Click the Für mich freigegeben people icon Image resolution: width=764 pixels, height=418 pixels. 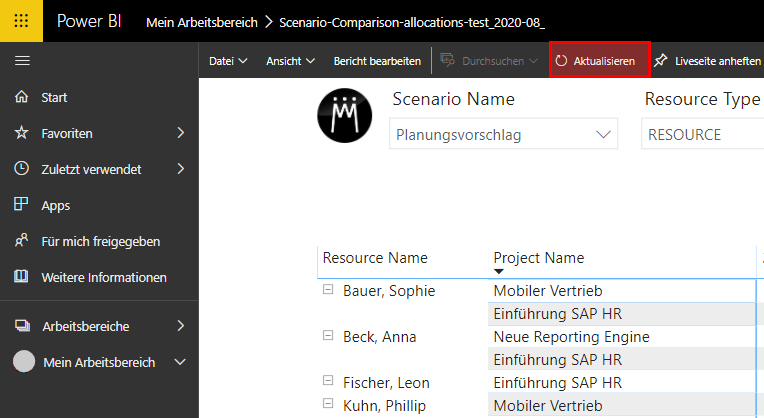point(21,240)
